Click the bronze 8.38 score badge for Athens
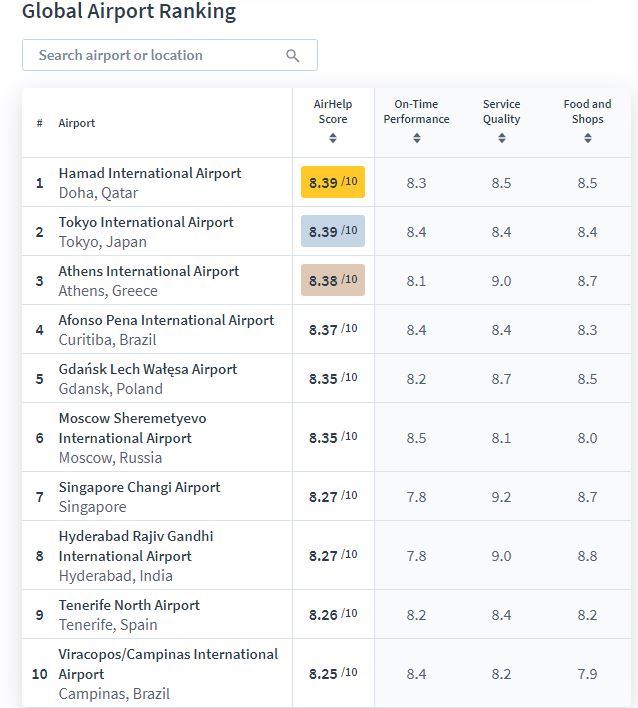This screenshot has width=638, height=708. 333,281
